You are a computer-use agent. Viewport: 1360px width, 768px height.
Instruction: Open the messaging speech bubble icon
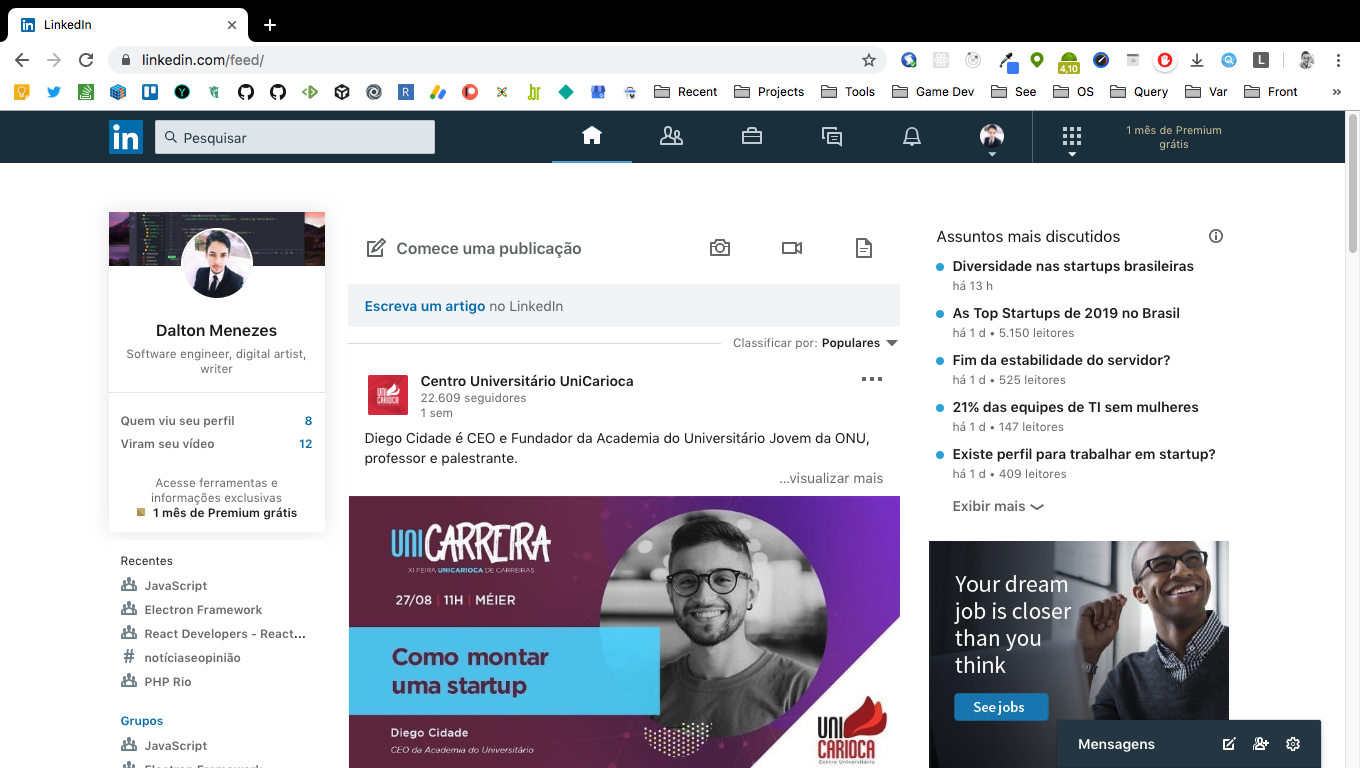pyautogui.click(x=831, y=137)
